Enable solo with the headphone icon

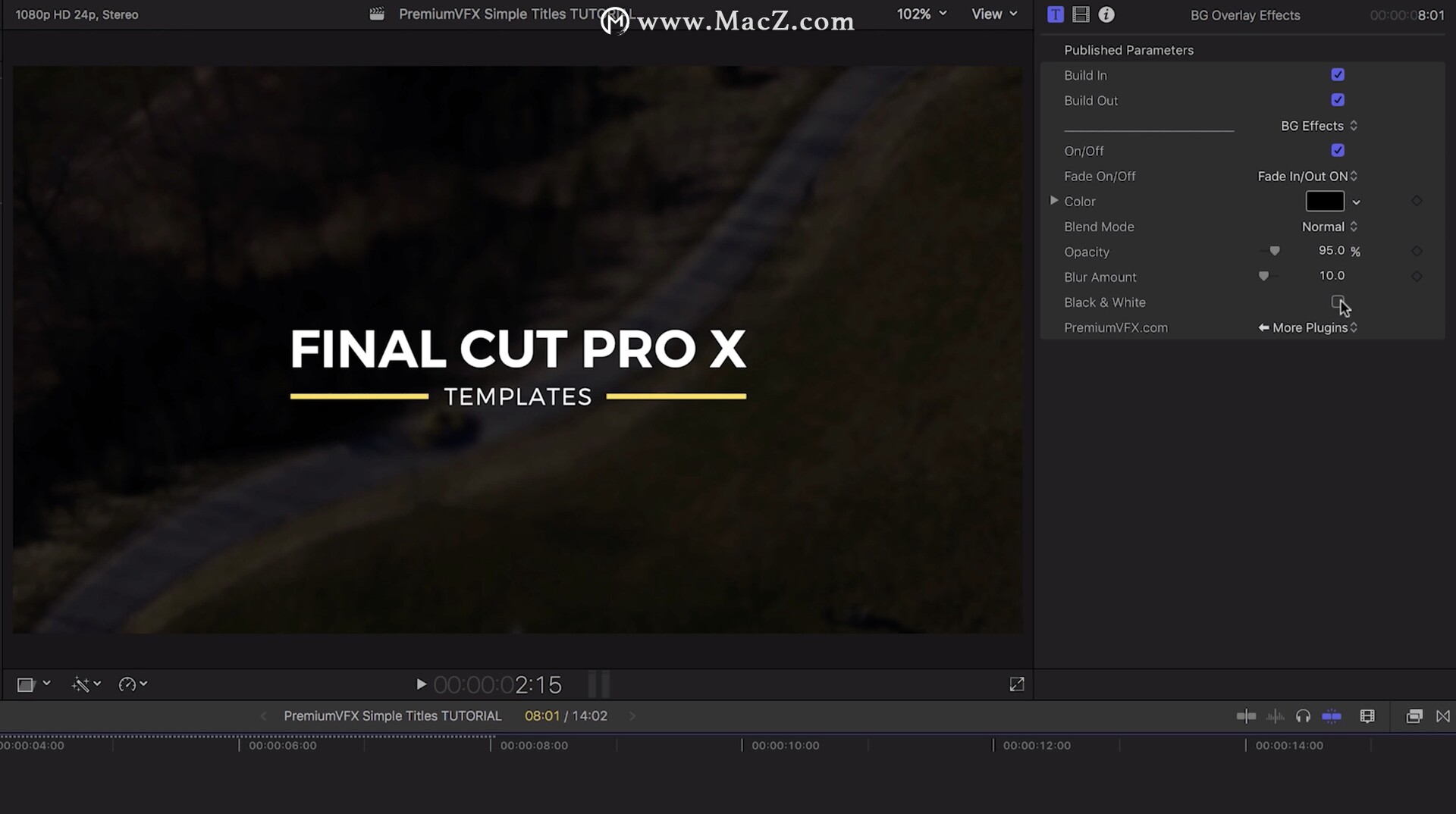(1304, 715)
